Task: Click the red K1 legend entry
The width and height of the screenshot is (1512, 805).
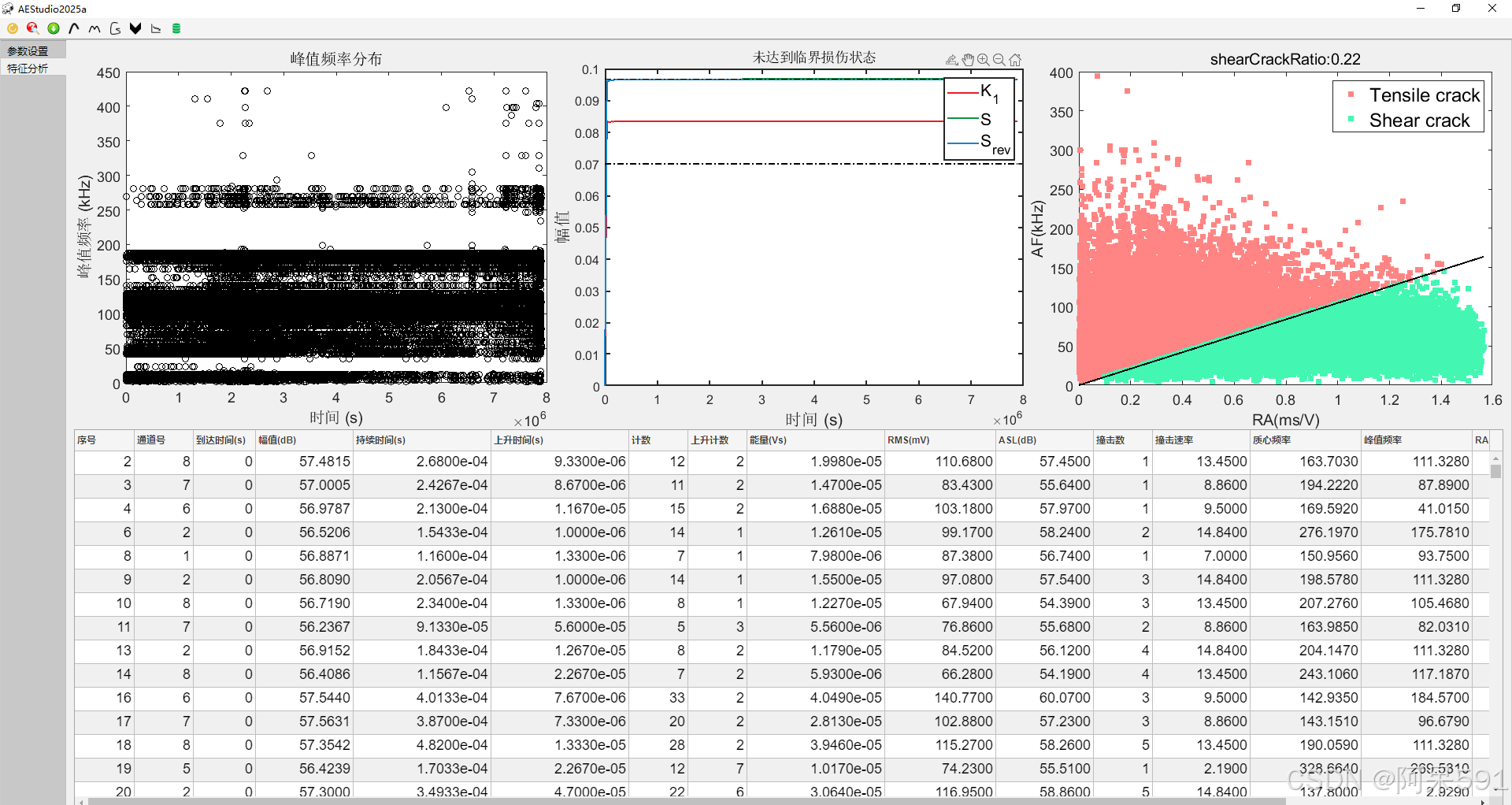Action: pos(973,93)
